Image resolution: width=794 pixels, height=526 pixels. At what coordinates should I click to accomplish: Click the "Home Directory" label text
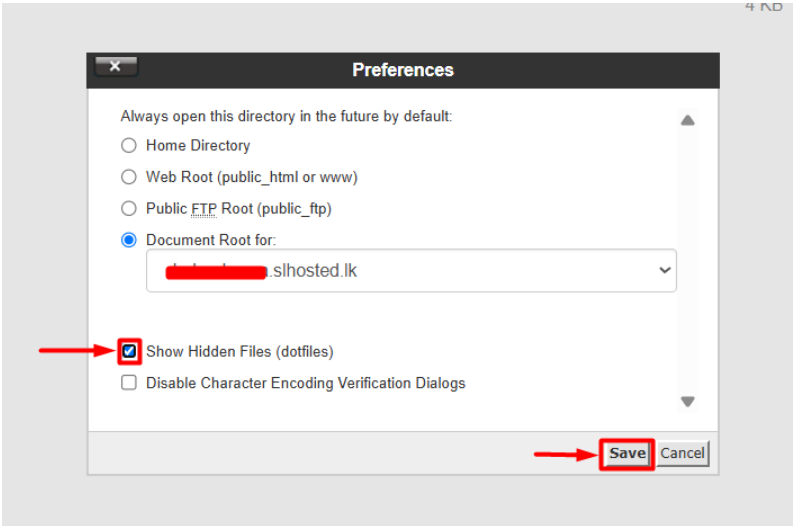(198, 146)
